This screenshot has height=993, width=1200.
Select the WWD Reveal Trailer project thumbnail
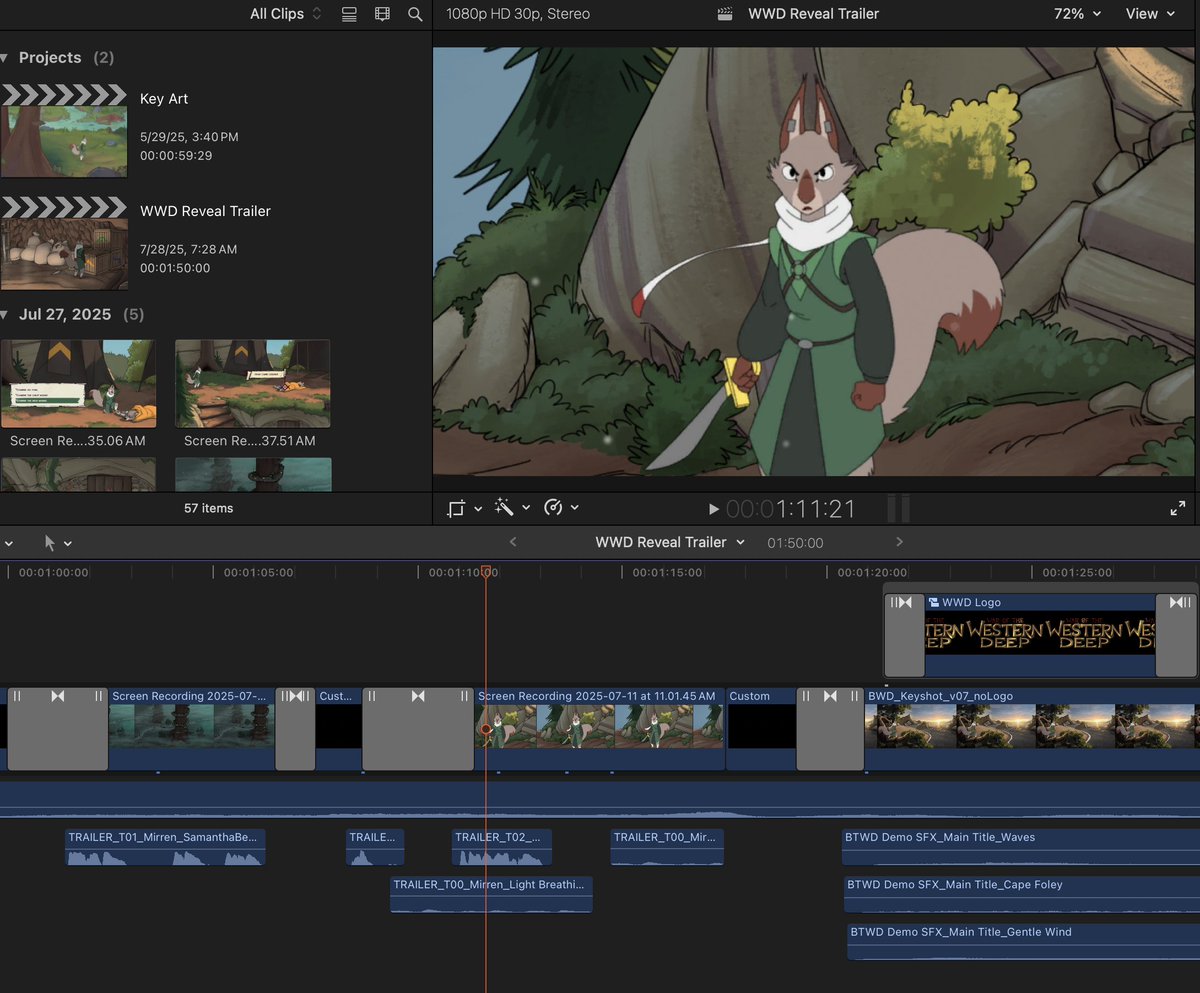[64, 243]
